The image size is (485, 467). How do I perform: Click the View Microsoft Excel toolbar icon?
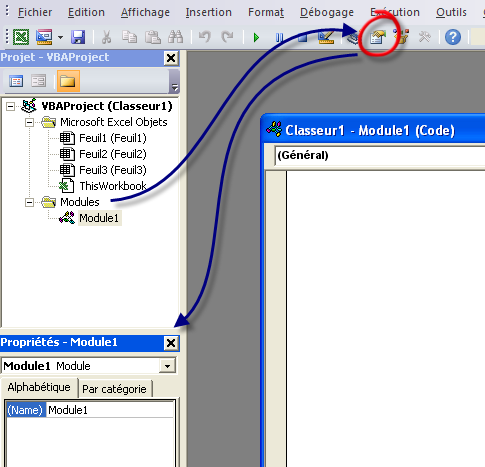(x=21, y=37)
